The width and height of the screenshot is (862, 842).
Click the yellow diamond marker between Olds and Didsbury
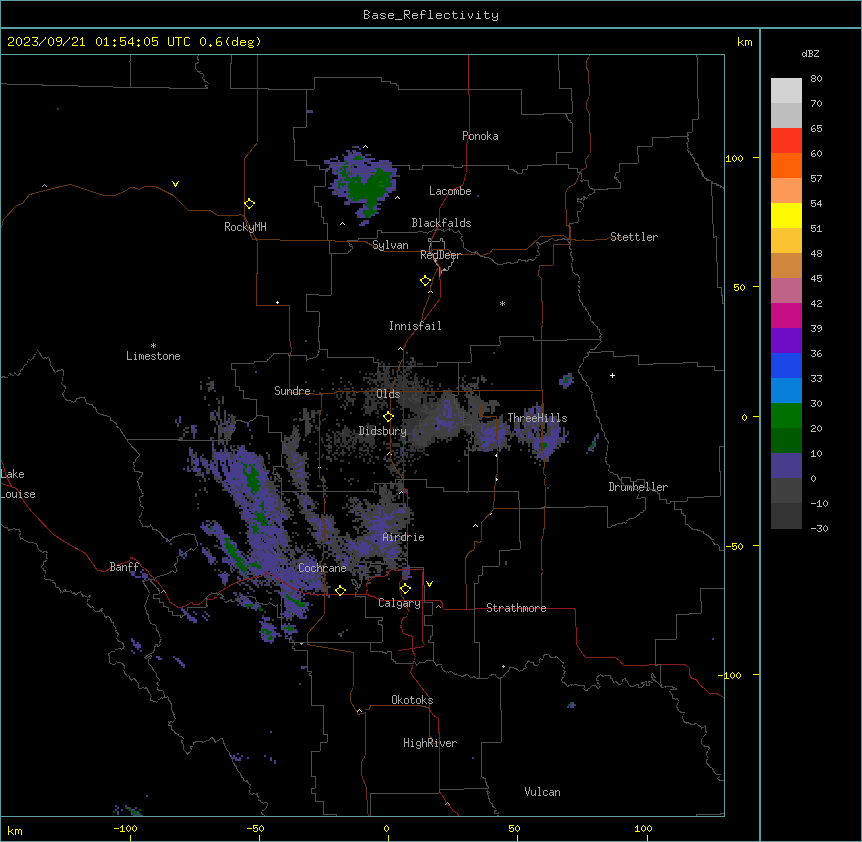389,417
